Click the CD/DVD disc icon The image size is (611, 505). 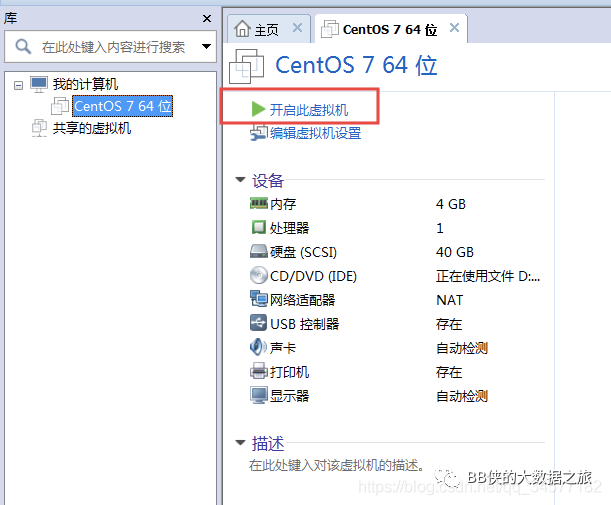pyautogui.click(x=259, y=275)
